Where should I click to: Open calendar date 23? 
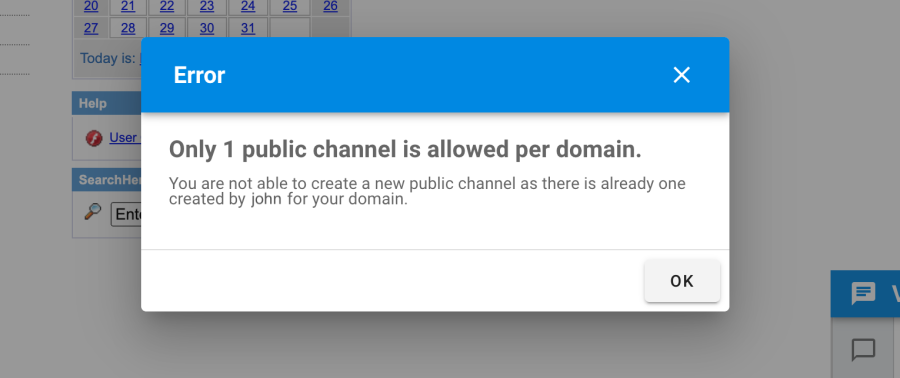tap(207, 6)
